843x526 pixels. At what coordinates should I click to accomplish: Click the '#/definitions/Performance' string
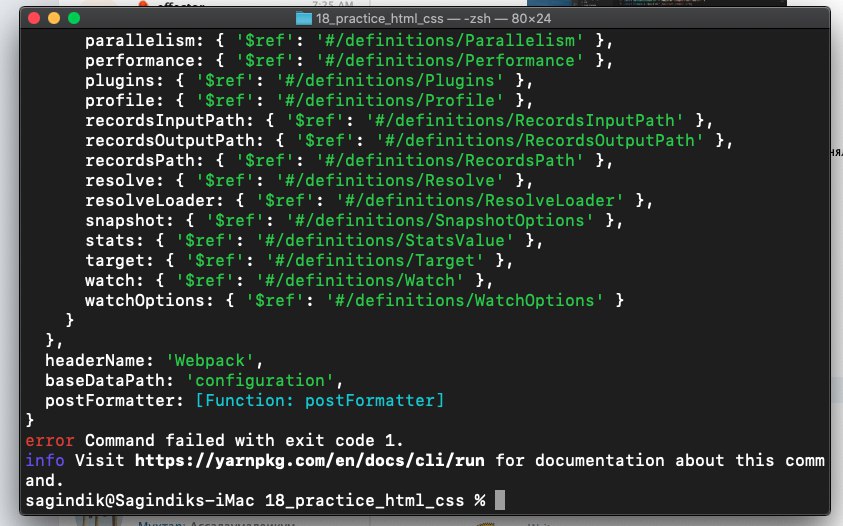(x=449, y=61)
